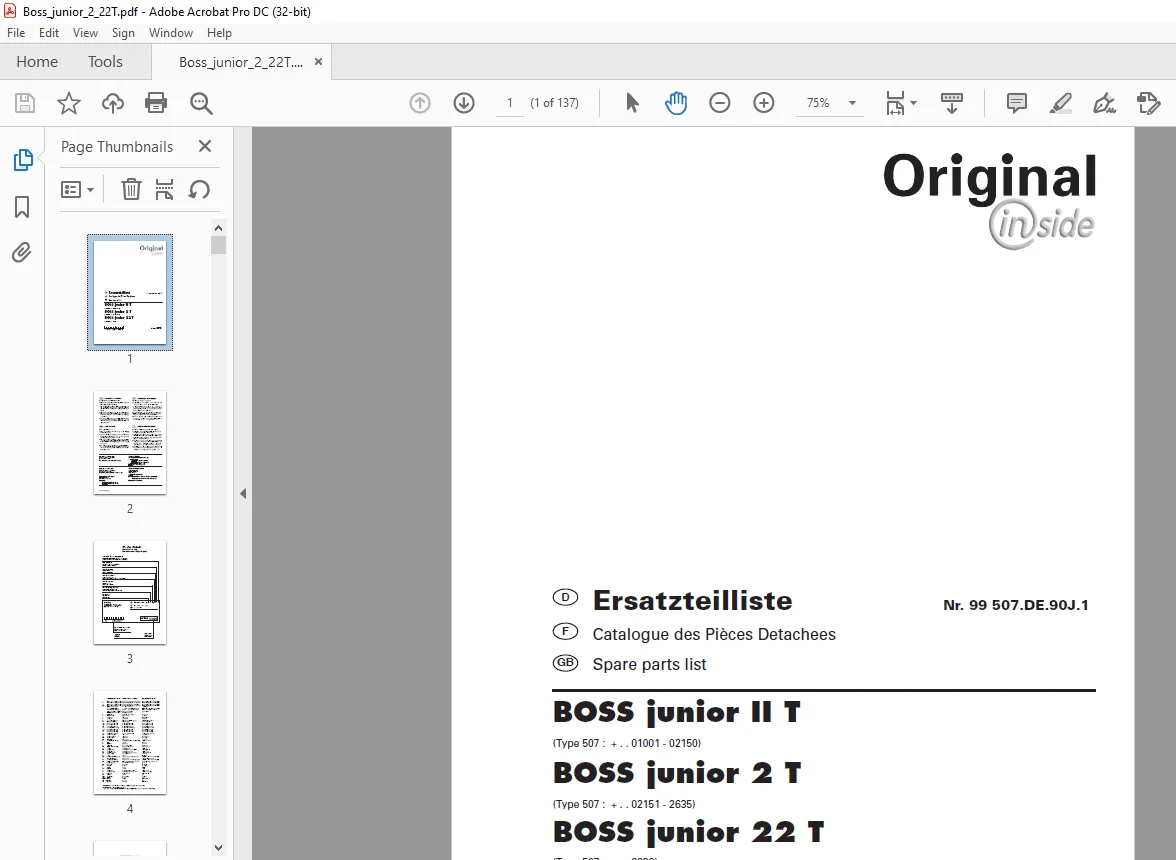Select the highlight text tool
Image resolution: width=1176 pixels, height=860 pixels.
(1060, 103)
